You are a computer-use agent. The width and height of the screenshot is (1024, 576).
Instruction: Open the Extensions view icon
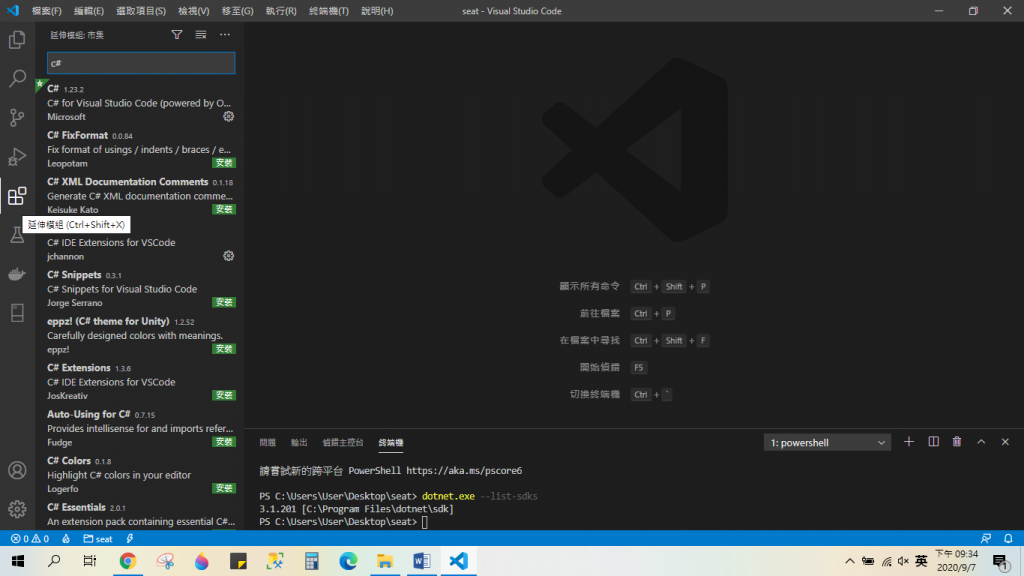(17, 196)
